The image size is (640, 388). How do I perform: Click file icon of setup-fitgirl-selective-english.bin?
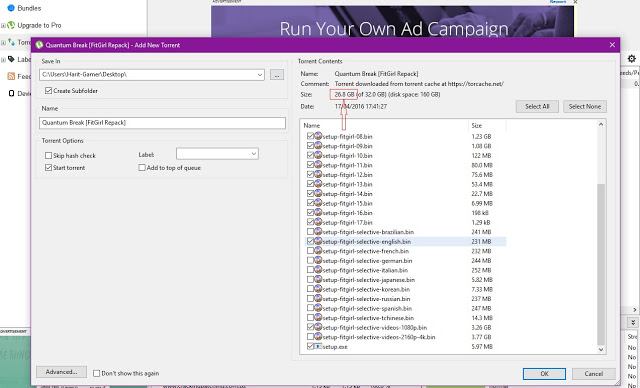[318, 241]
